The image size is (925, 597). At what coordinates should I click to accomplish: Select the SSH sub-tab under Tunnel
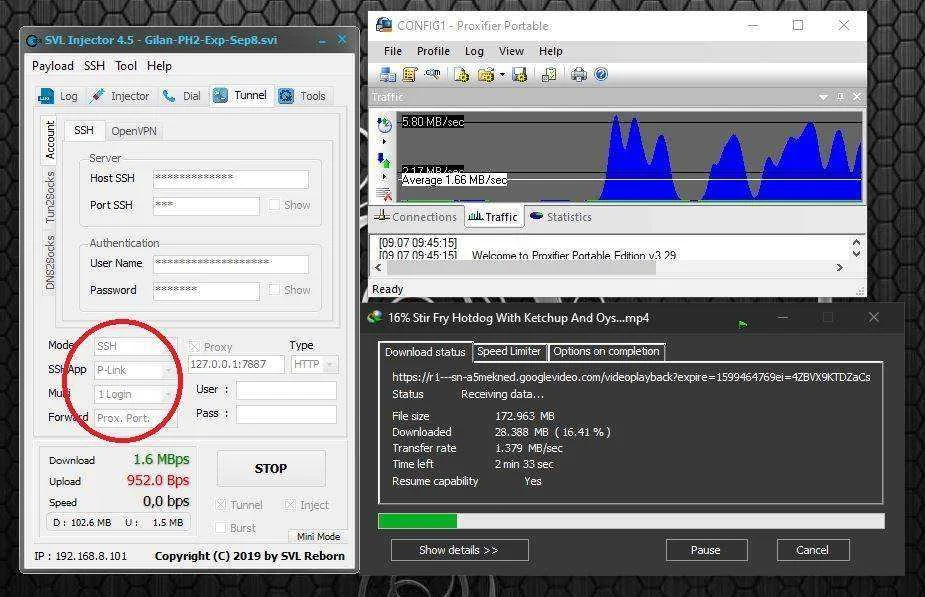(84, 130)
